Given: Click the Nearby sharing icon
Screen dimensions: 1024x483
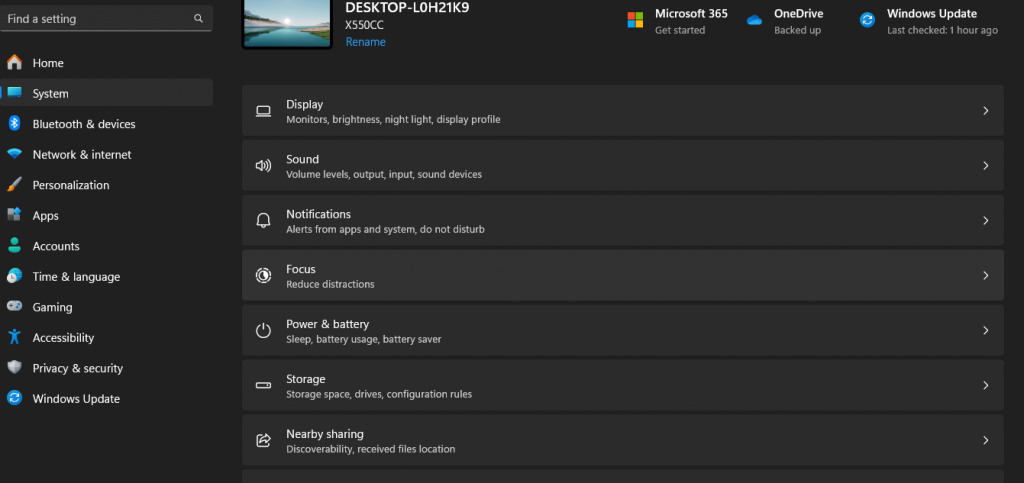Looking at the screenshot, I should pyautogui.click(x=263, y=440).
